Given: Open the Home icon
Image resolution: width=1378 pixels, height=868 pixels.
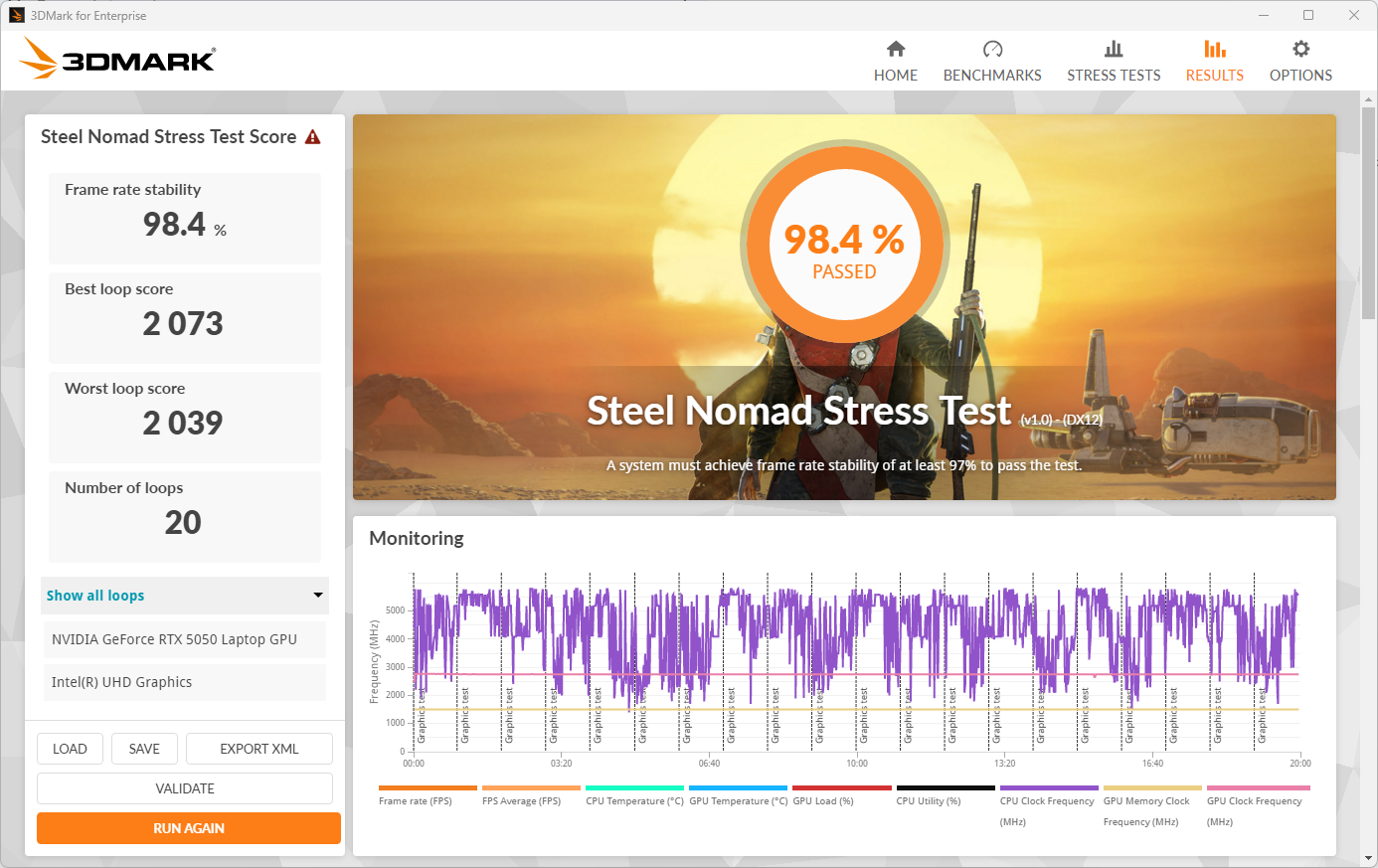Looking at the screenshot, I should 896,49.
